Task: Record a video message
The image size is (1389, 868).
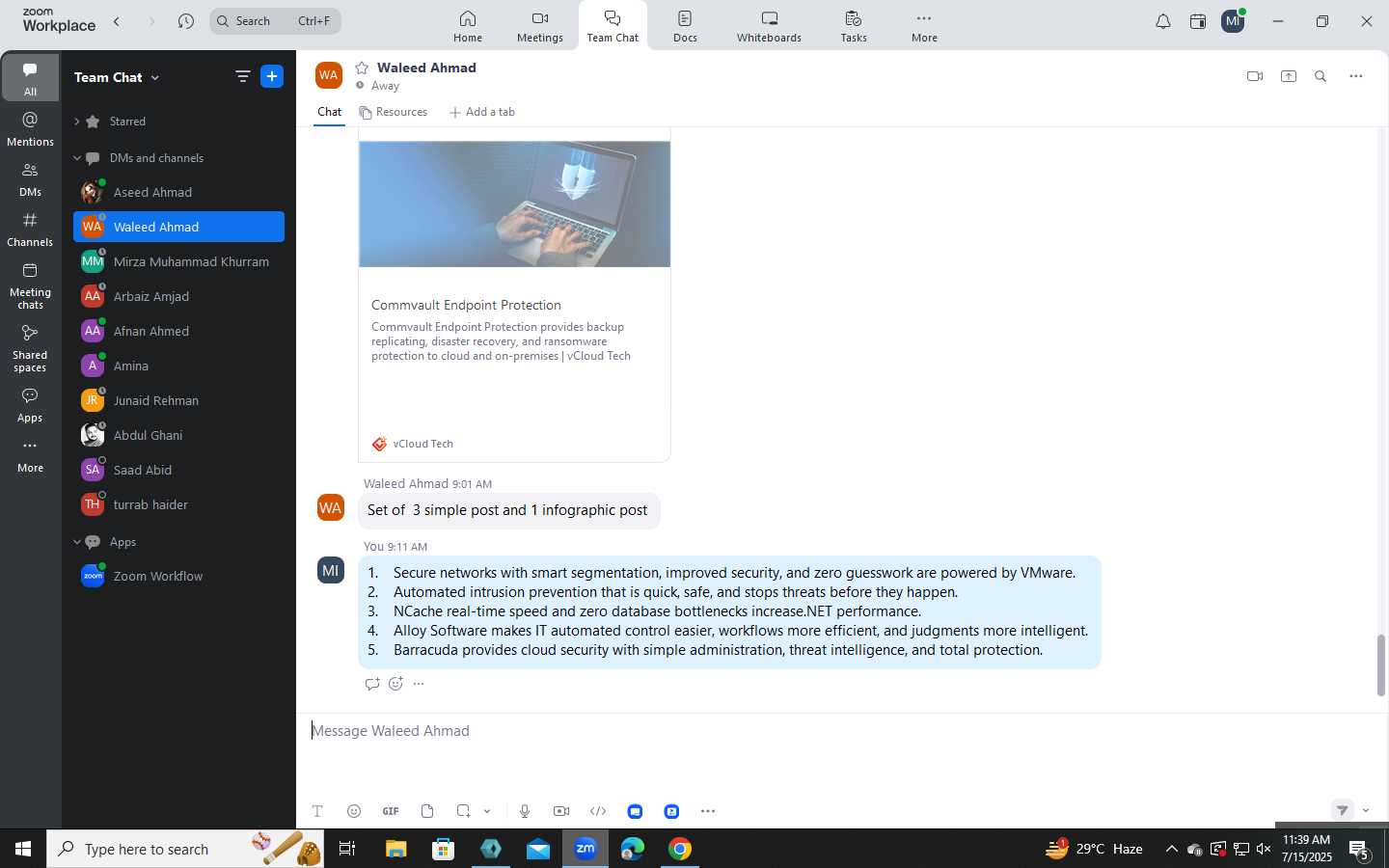Action: coord(560,811)
